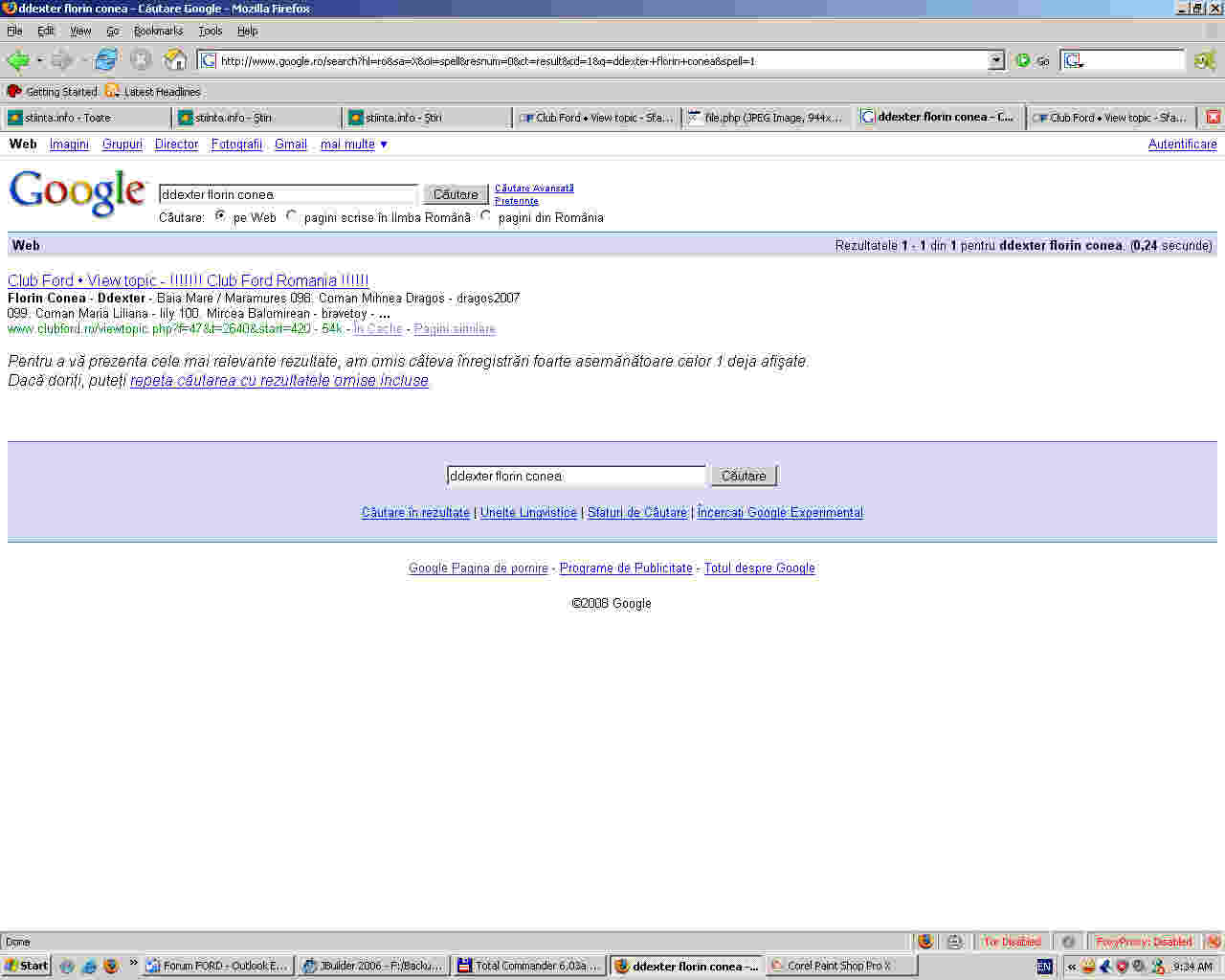Open the Bookmarks menu

coord(158,31)
